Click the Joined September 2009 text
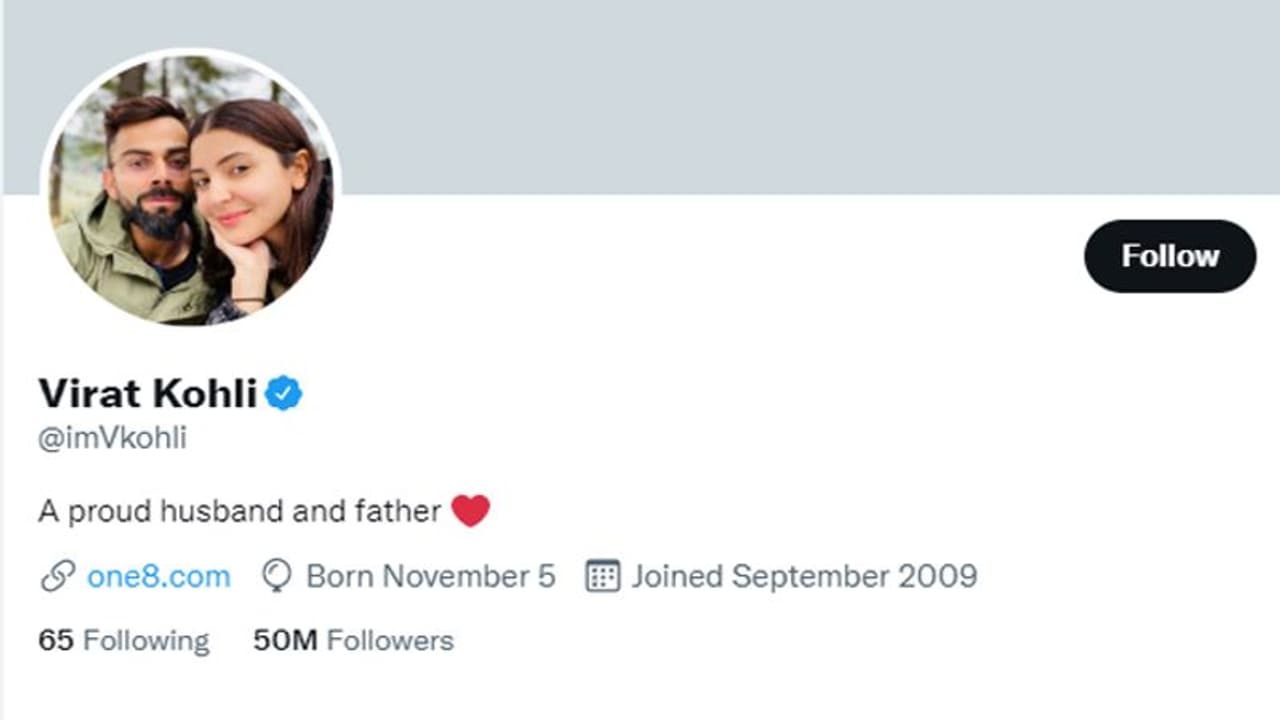1280x720 pixels. tap(804, 577)
